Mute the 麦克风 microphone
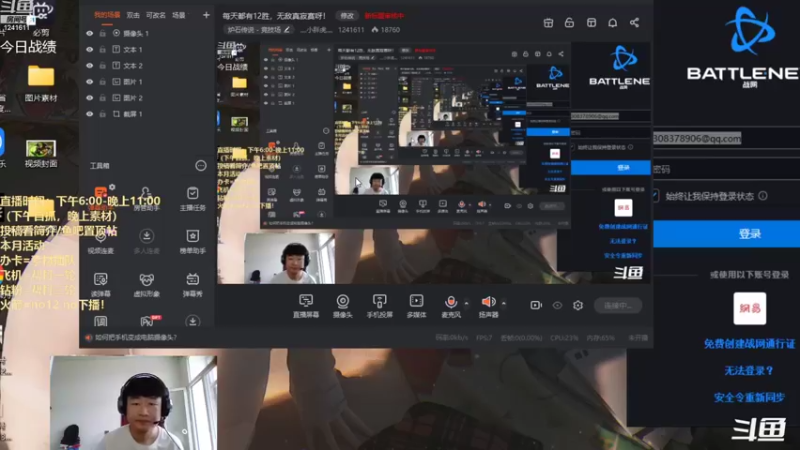 point(451,306)
